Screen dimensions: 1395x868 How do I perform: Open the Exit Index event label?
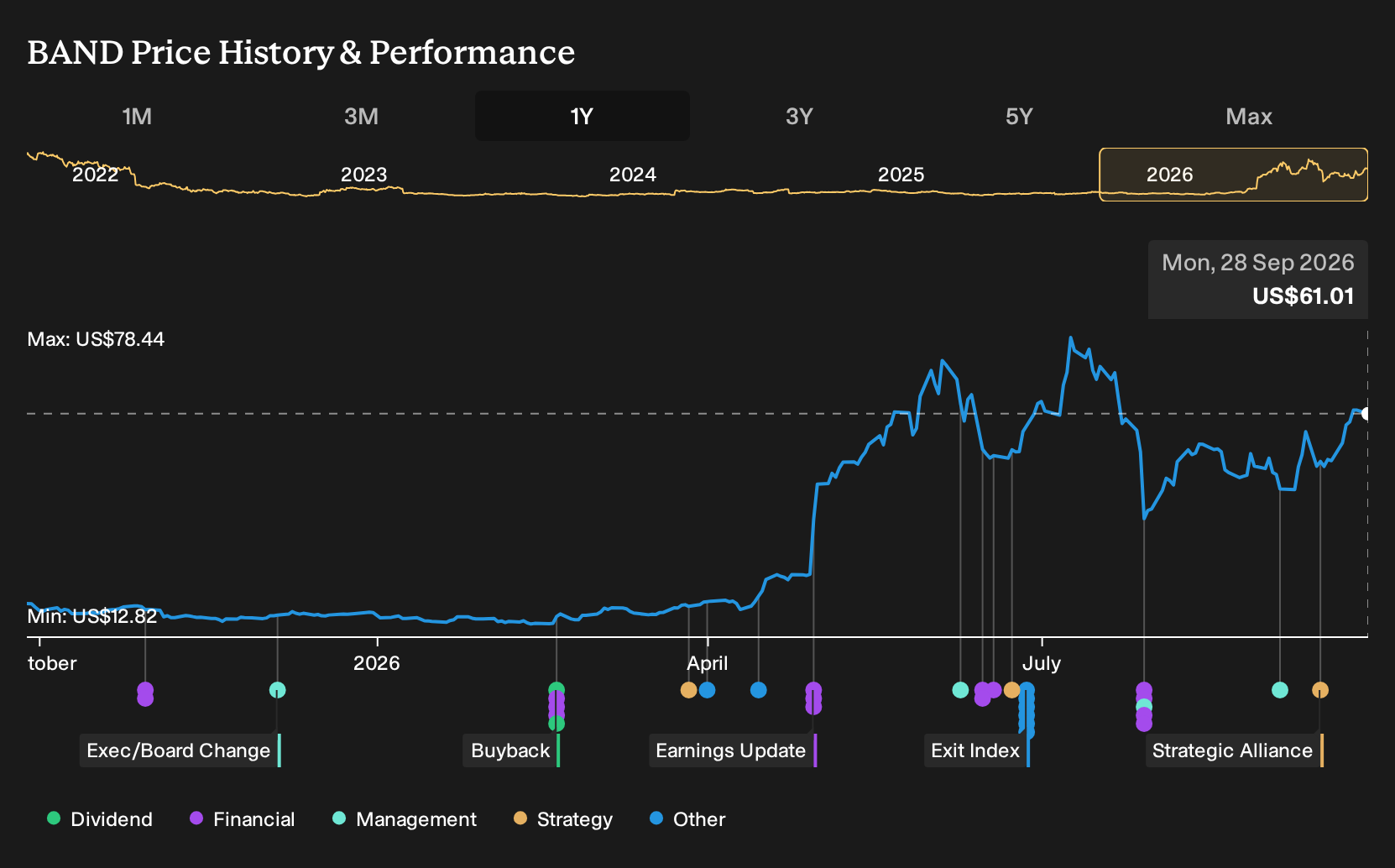point(977,750)
